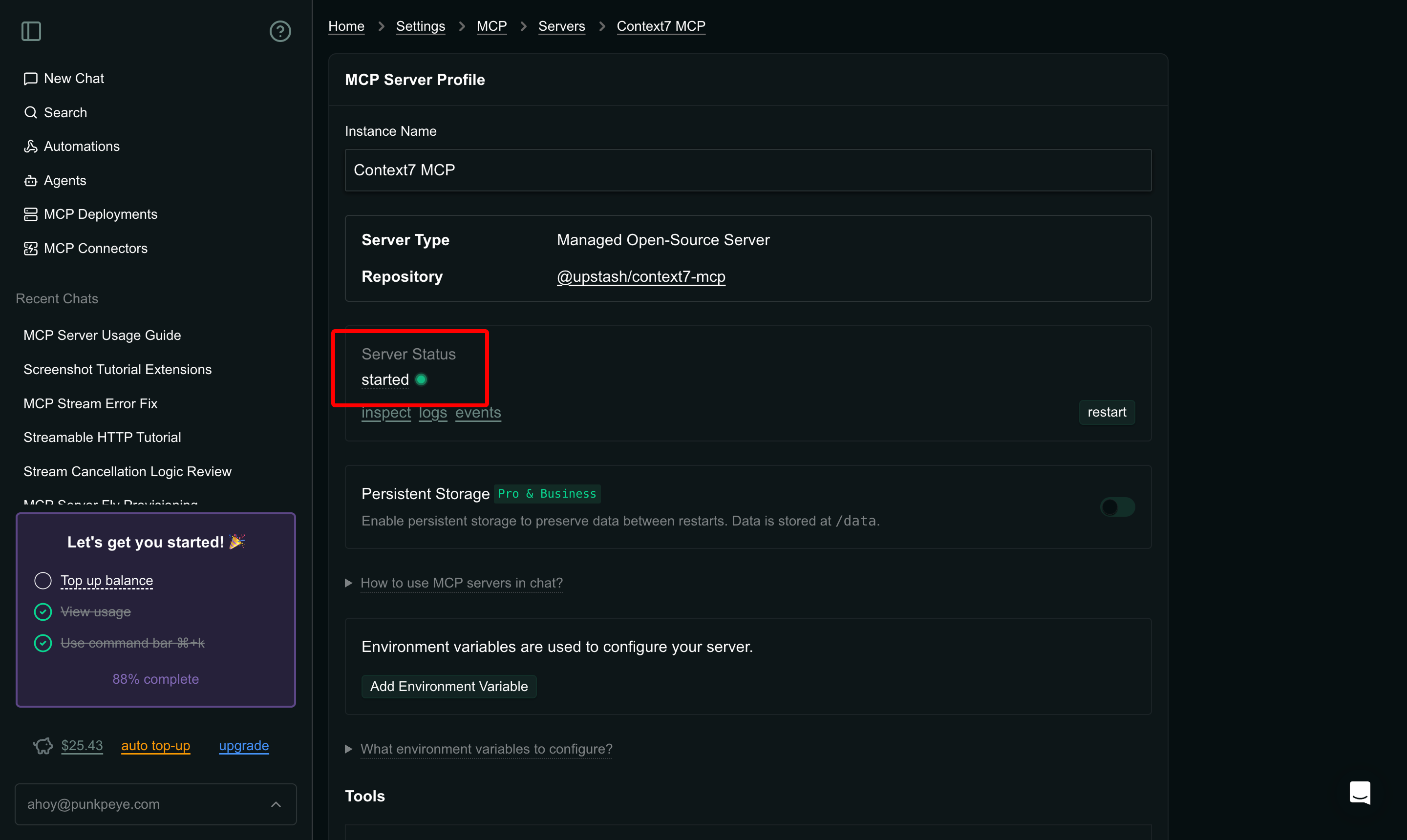This screenshot has width=1407, height=840.
Task: Click the Search magnifier icon
Action: click(31, 113)
